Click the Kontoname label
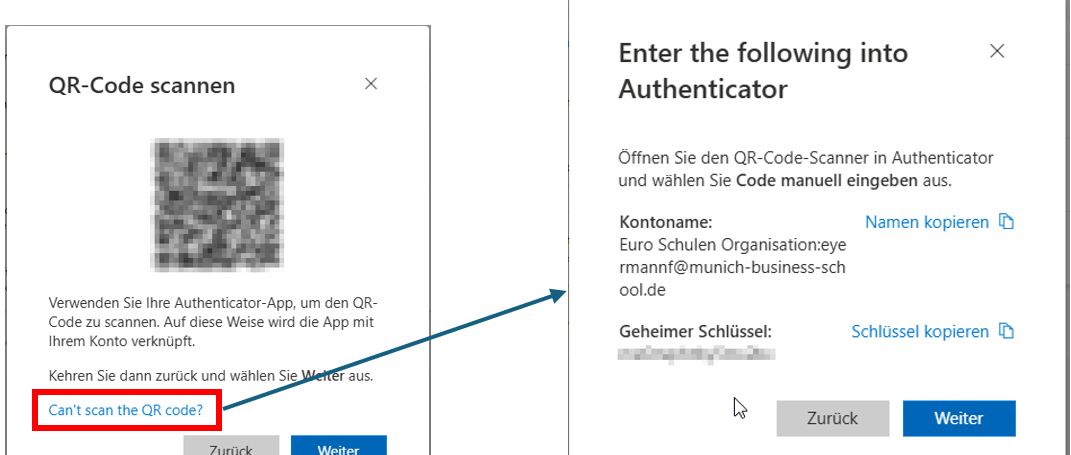The height and width of the screenshot is (455, 1071). (x=665, y=222)
